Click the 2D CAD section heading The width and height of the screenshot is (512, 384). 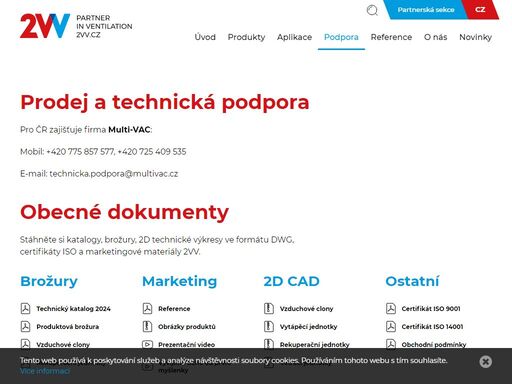[x=291, y=281]
